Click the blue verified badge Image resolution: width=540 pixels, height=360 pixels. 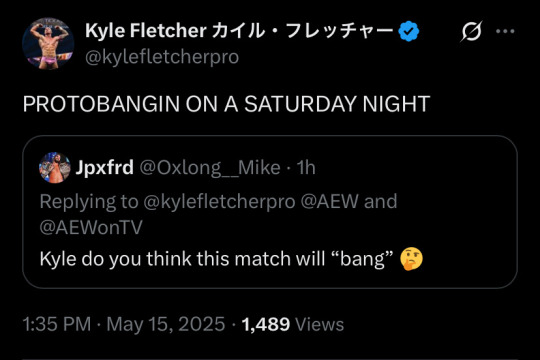[408, 31]
